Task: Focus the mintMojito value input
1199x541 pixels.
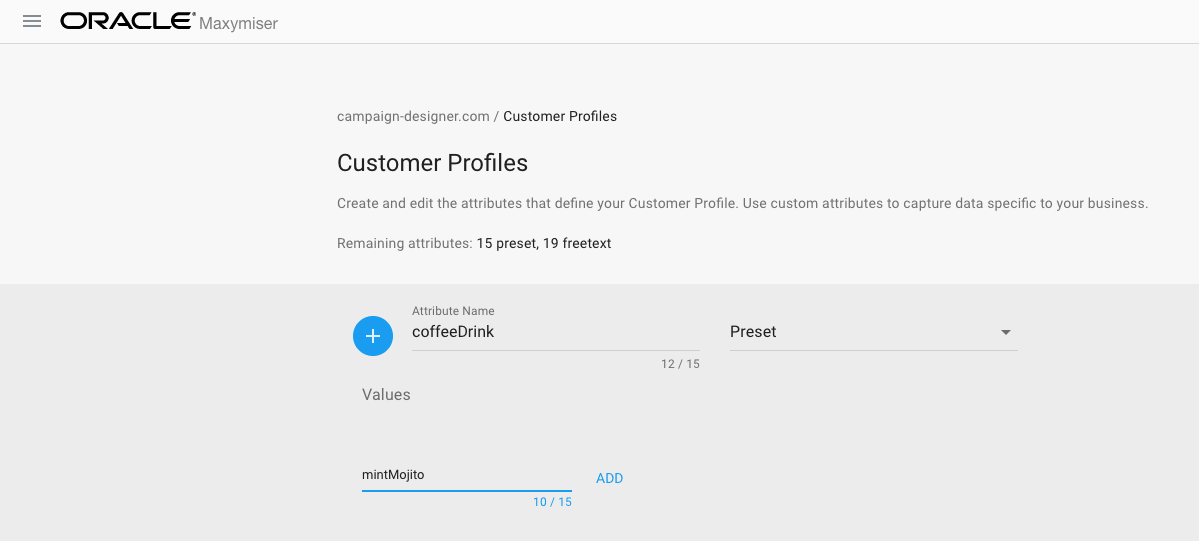Action: (x=466, y=475)
